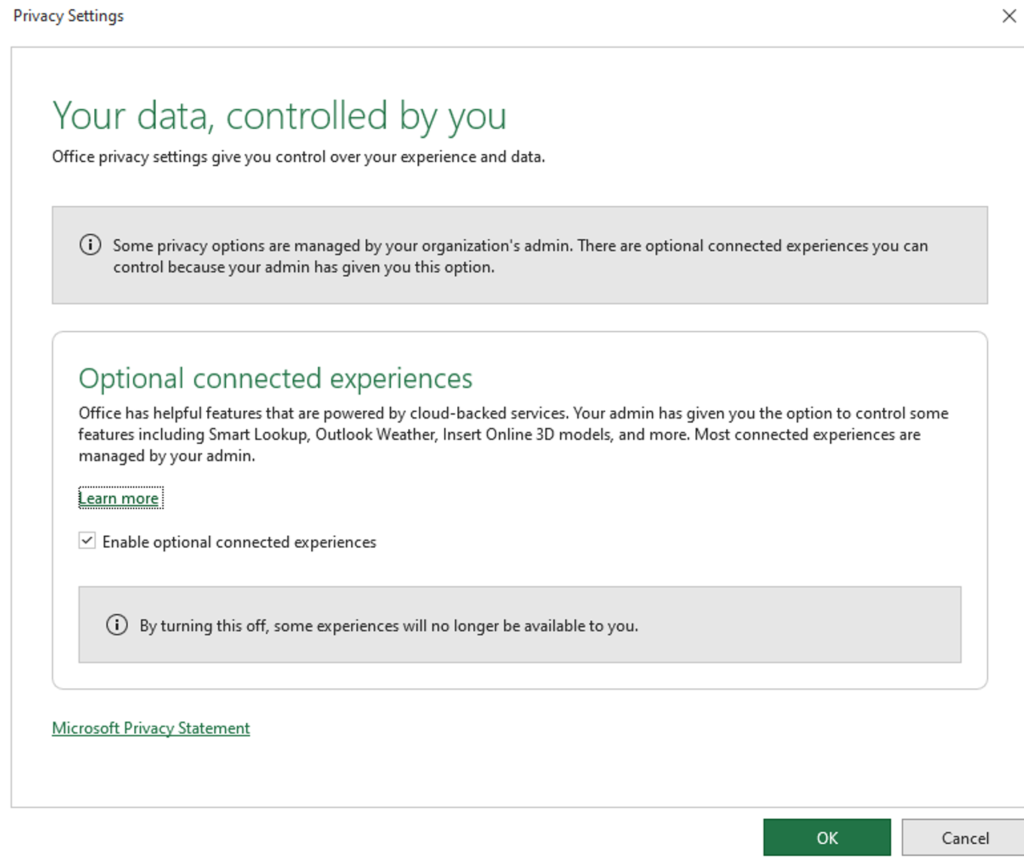The height and width of the screenshot is (861, 1024).
Task: Click OK to save privacy settings
Action: click(x=827, y=837)
